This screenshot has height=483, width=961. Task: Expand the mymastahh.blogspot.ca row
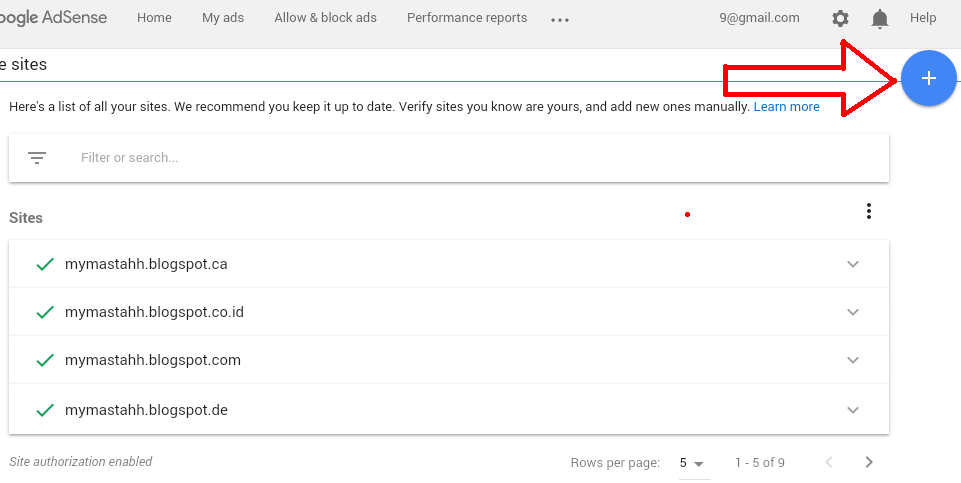[853, 264]
